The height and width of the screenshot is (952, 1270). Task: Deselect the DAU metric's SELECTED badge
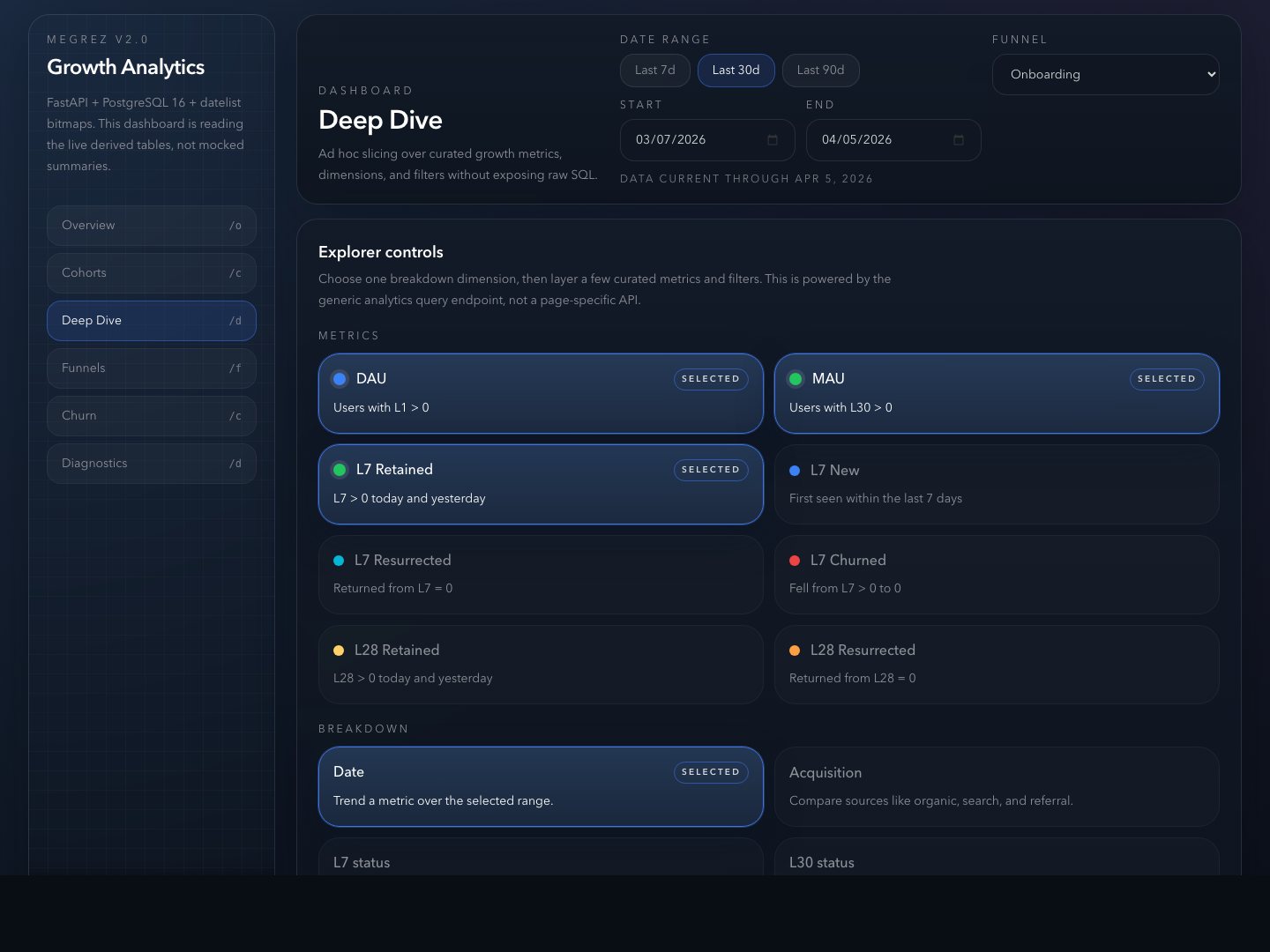(711, 379)
